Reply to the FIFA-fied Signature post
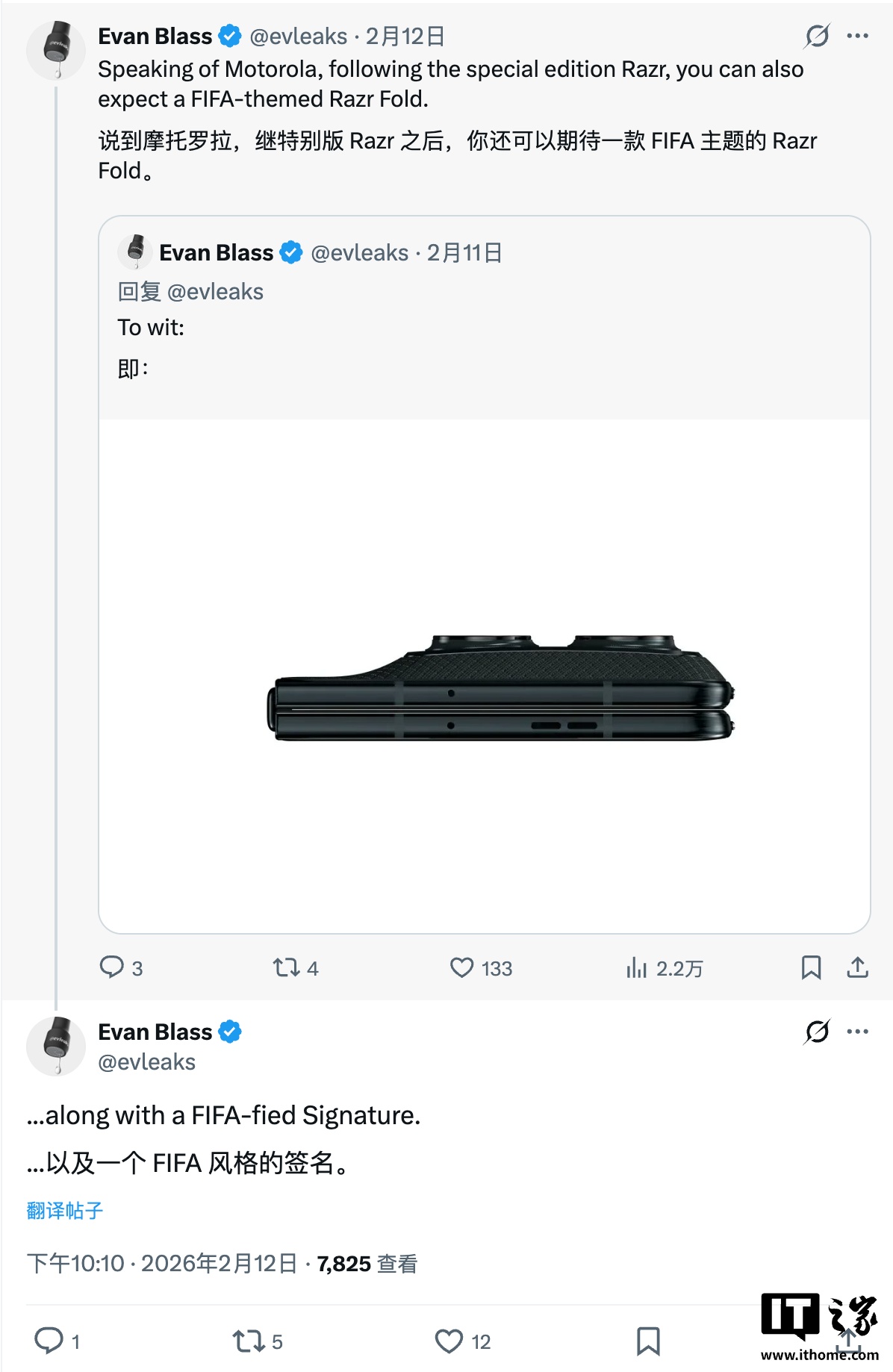 click(x=49, y=1341)
